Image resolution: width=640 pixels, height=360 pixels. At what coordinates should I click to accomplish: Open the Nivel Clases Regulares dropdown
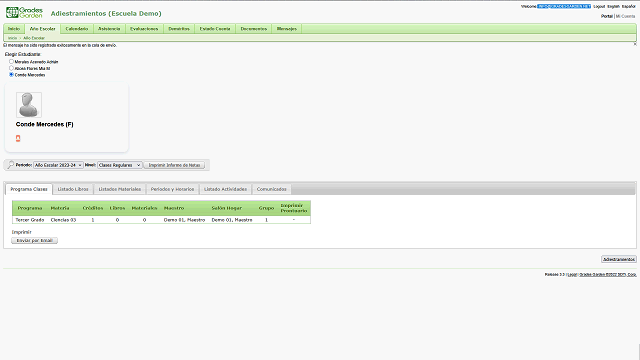pos(120,165)
